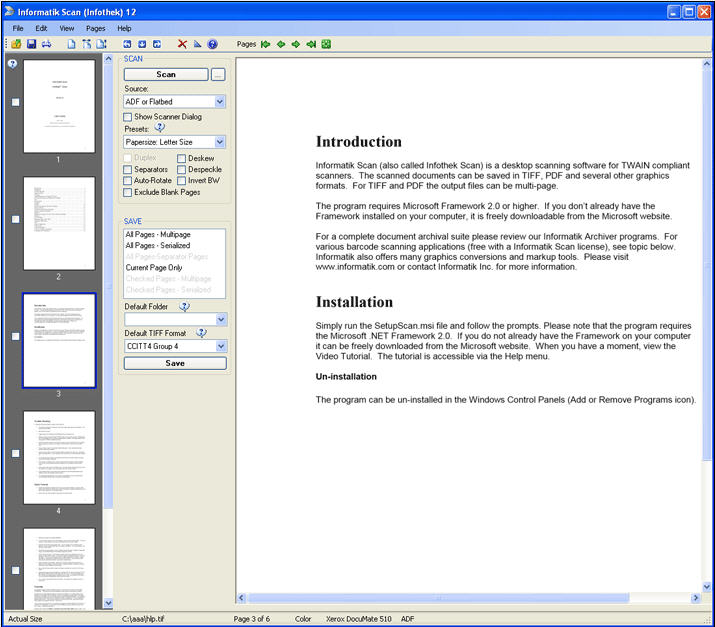Click the scanner icon in toolbar

47,44
